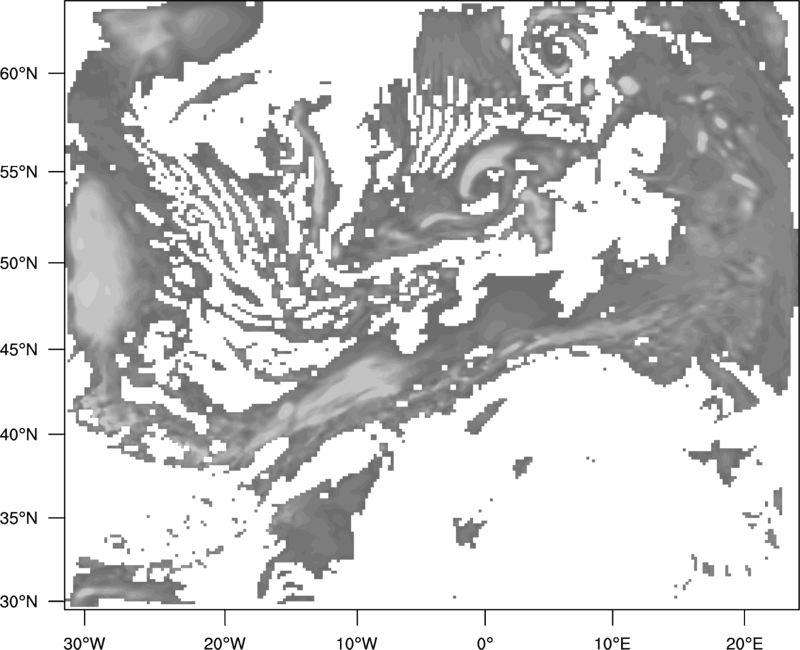Click the 20°E longitude axis label
Viewport: 800px width, 650px height.
[x=744, y=643]
